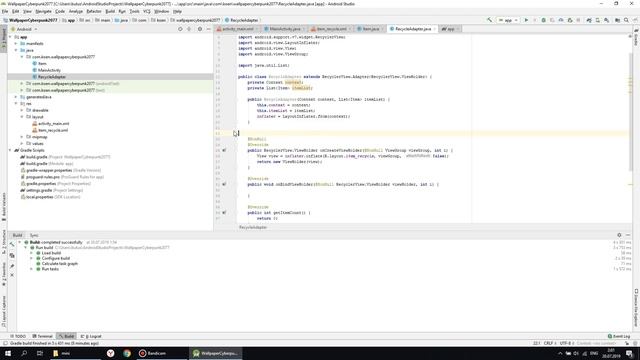Open Project panel settings gear
640x360 pixels.
(200, 29)
